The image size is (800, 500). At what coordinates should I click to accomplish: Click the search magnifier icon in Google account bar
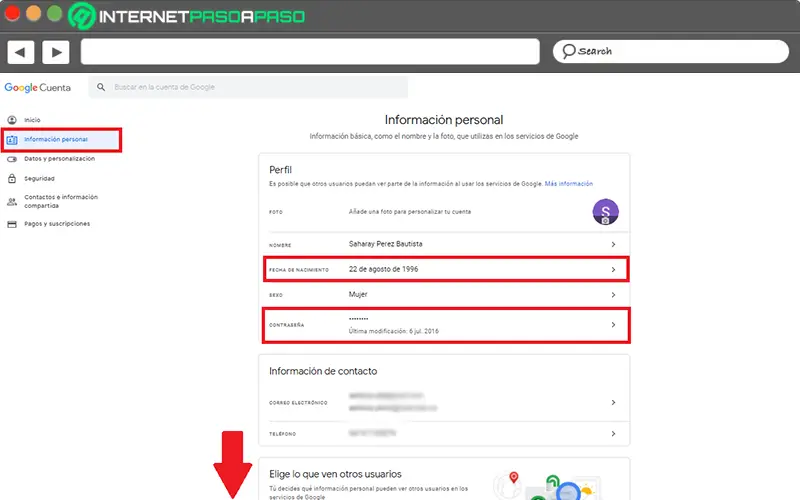tap(102, 88)
